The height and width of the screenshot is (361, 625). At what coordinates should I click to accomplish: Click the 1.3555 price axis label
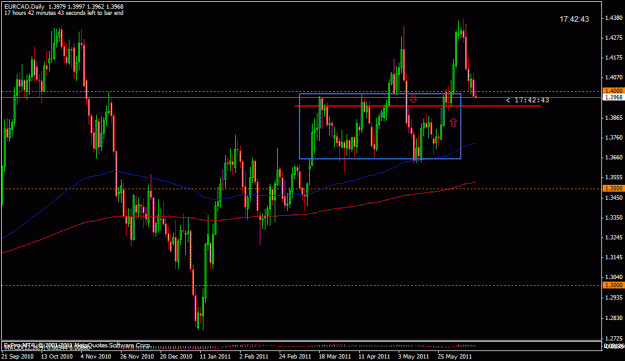[x=614, y=178]
